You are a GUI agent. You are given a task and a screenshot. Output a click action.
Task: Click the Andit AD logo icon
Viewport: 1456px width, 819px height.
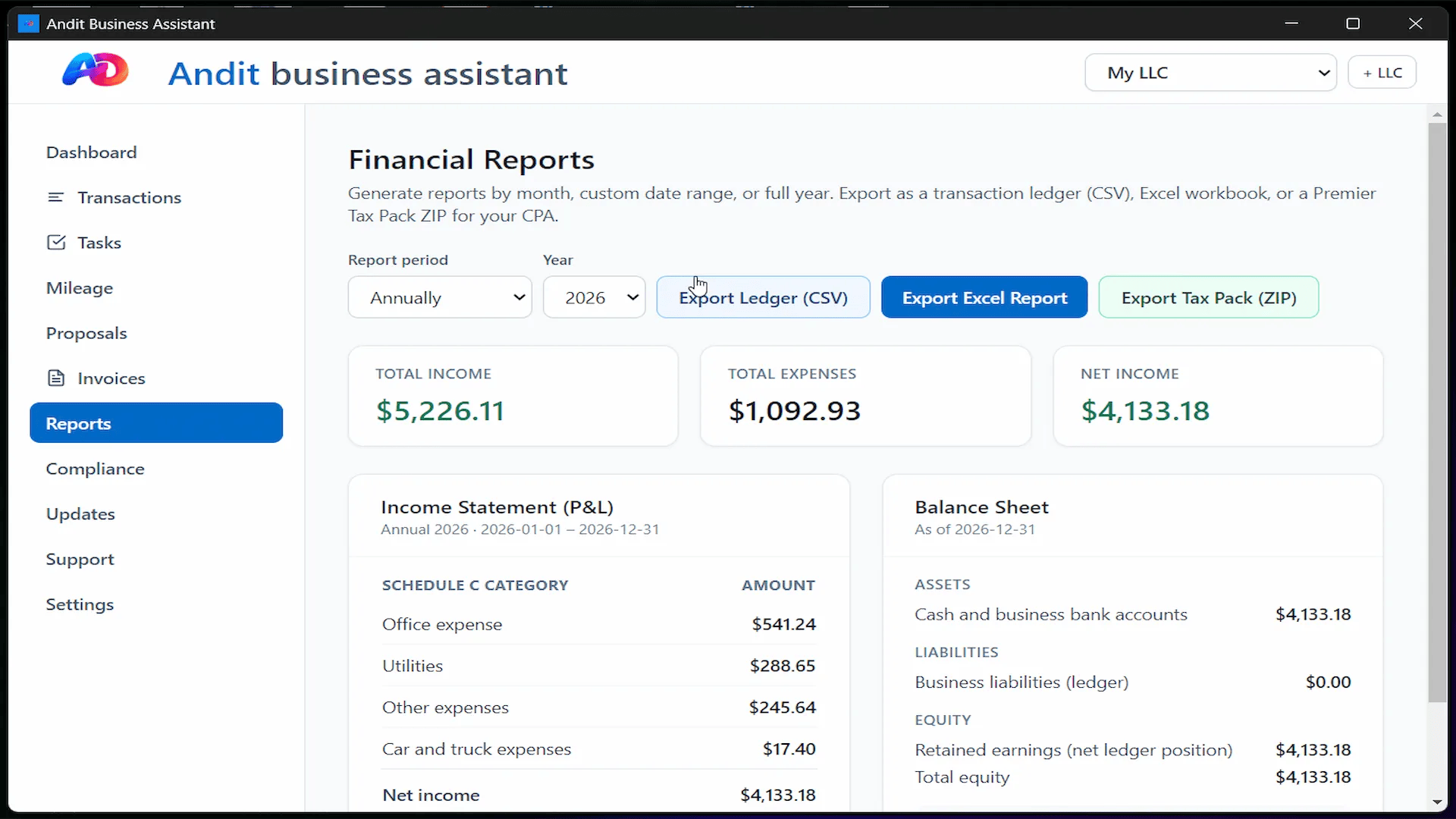[96, 71]
